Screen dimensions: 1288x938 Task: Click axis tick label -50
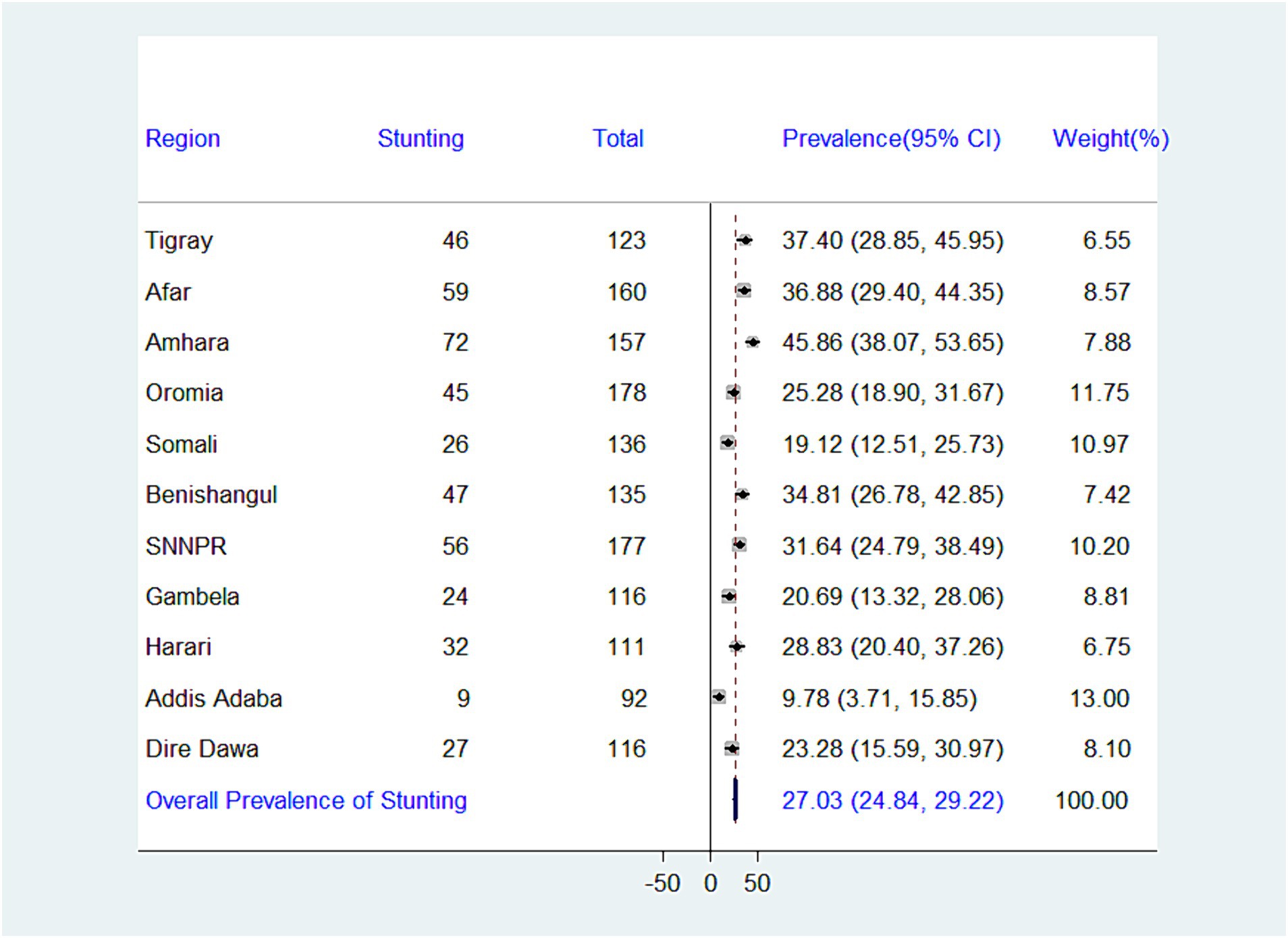tap(662, 883)
